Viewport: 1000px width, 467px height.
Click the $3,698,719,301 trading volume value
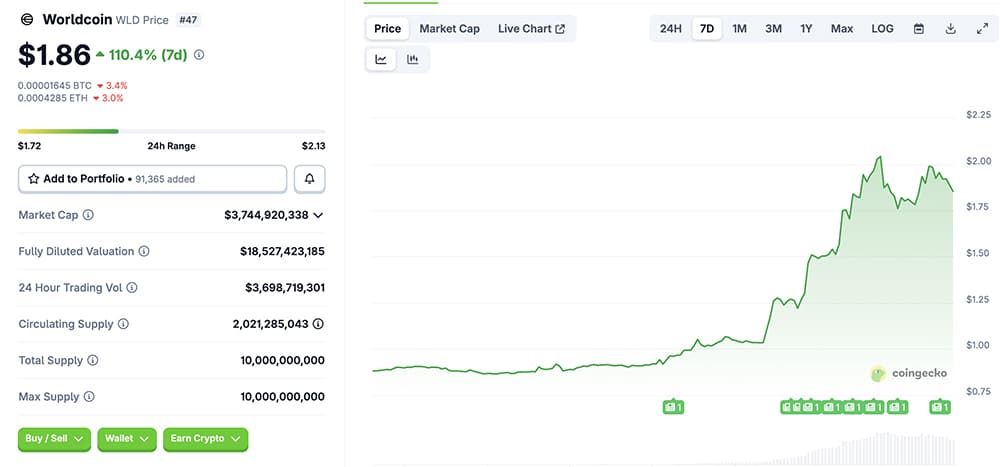coord(285,288)
